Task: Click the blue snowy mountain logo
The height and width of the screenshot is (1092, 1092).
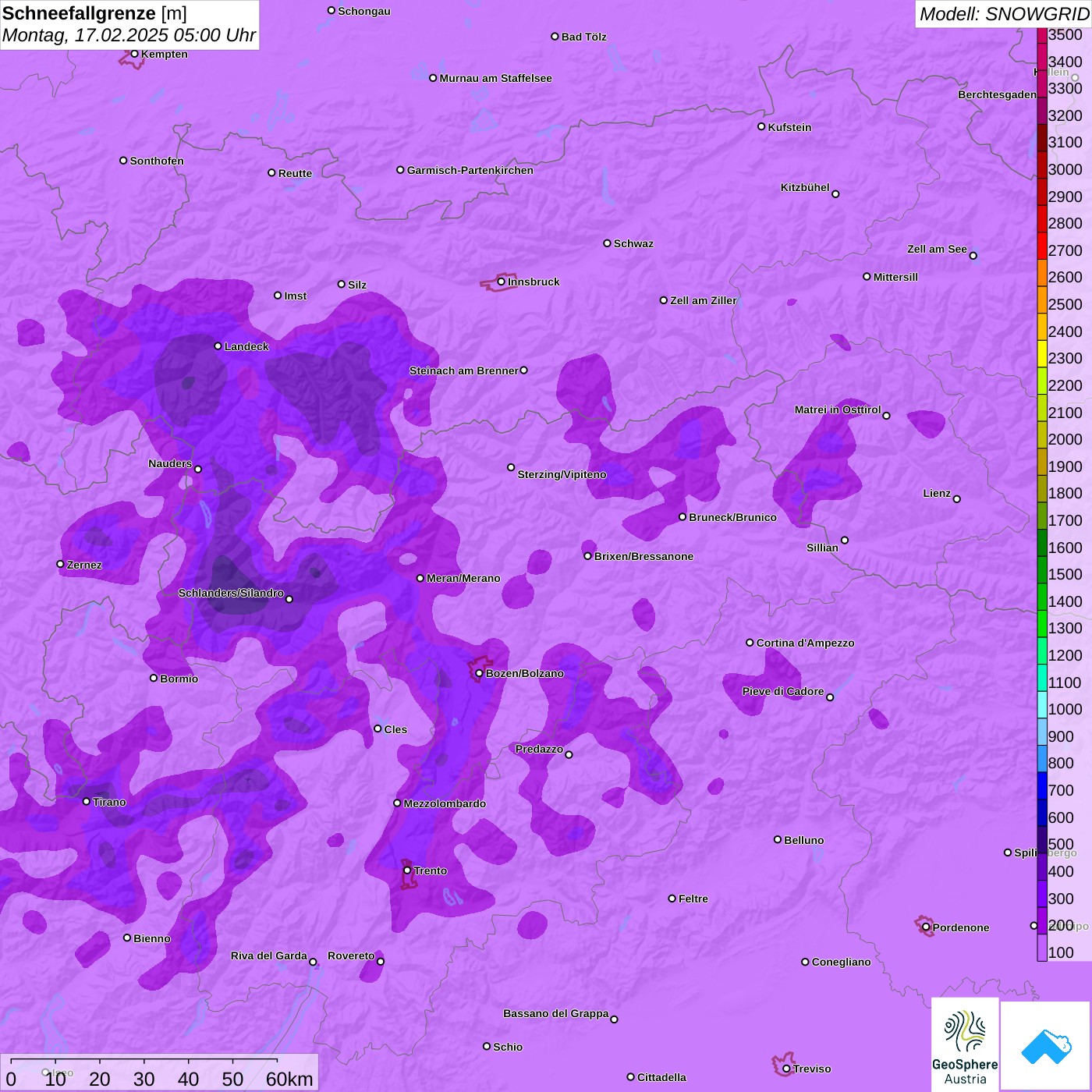Action: tap(1045, 1046)
